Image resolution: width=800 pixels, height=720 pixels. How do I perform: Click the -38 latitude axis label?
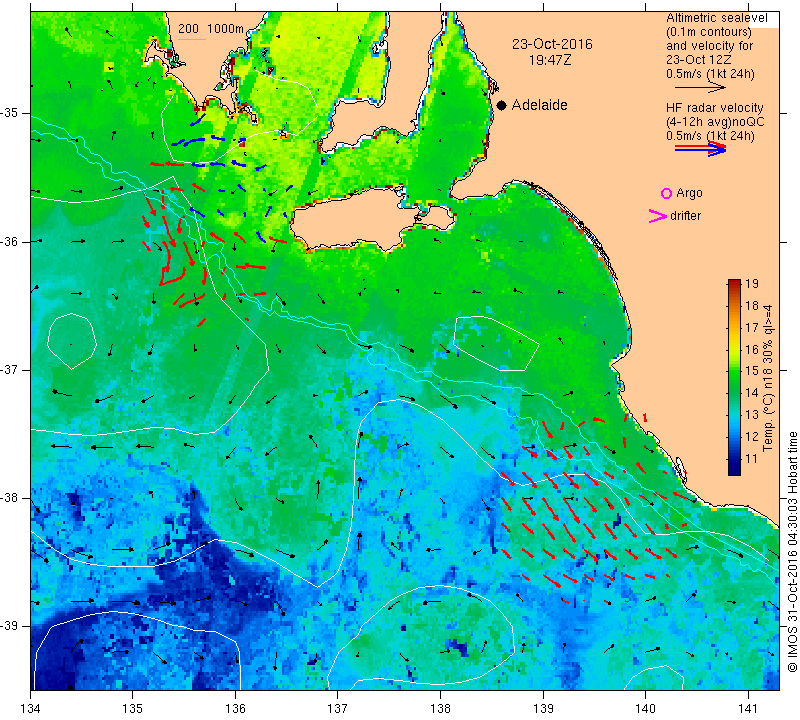pos(11,498)
